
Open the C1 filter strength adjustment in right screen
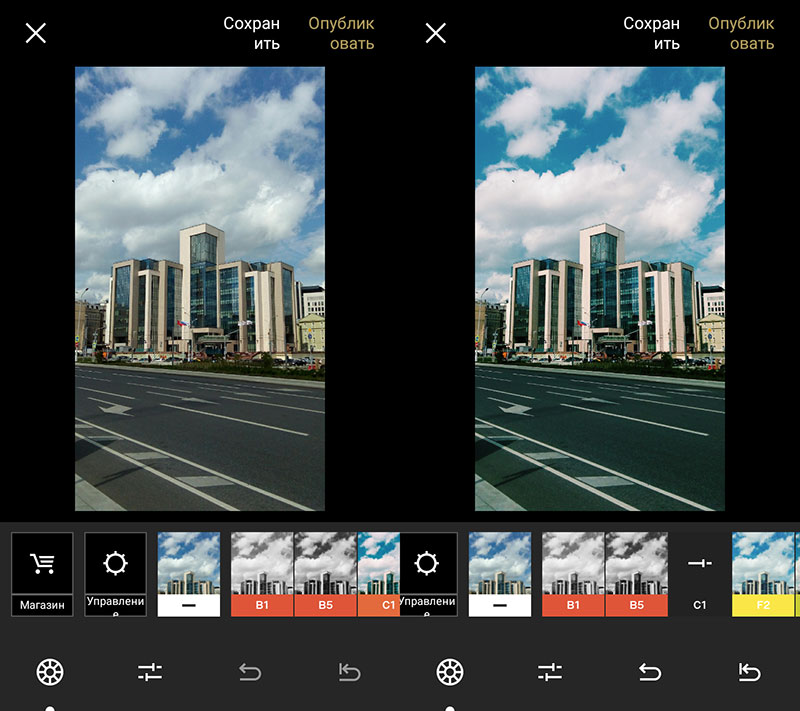[699, 574]
